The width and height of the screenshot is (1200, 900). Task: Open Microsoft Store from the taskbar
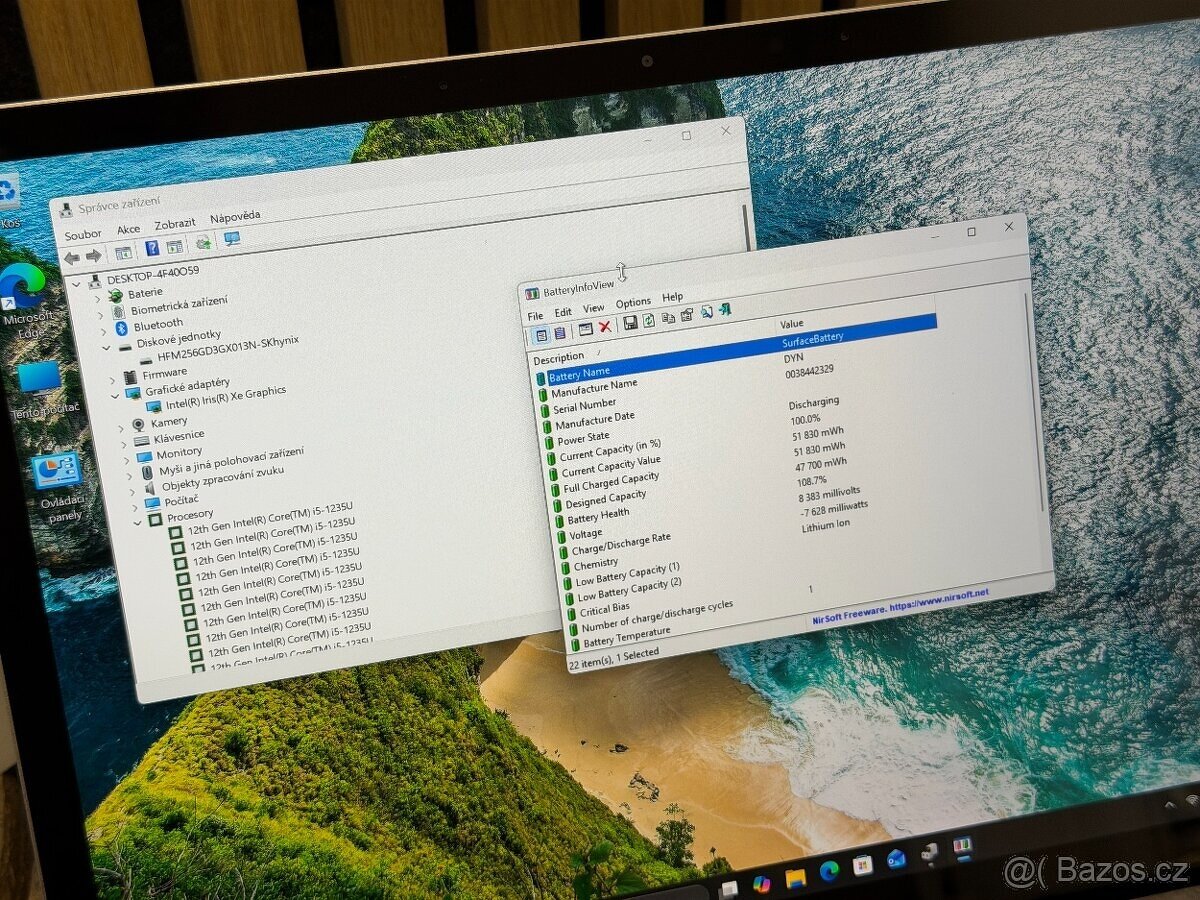(862, 865)
